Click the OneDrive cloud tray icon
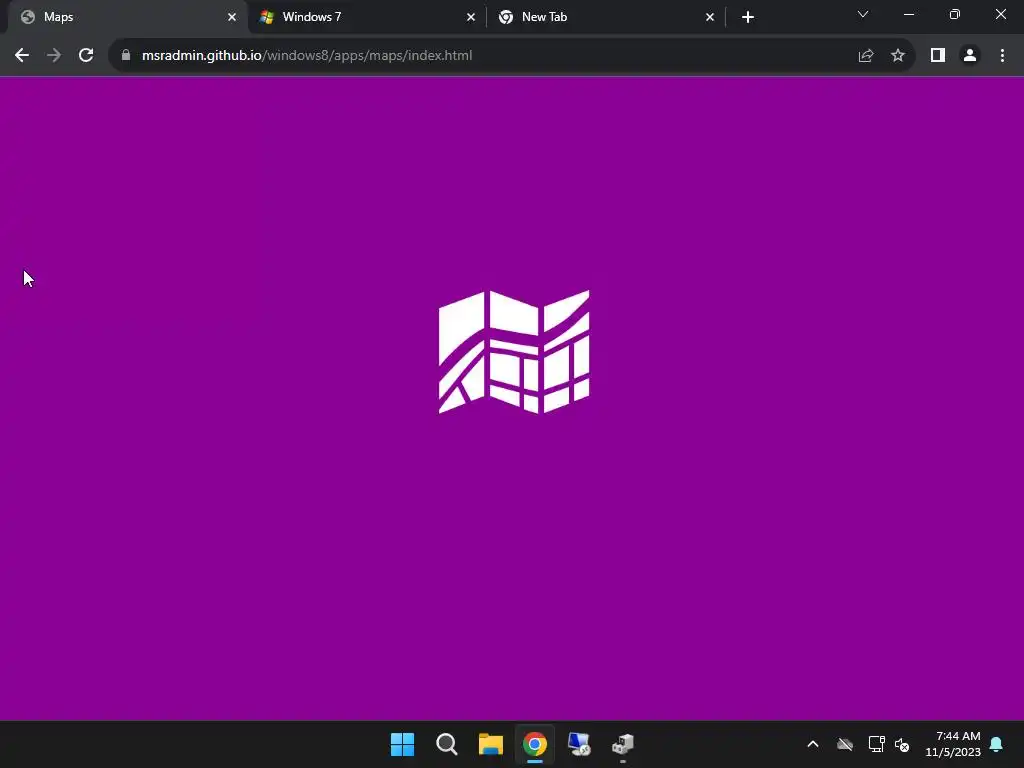Screen dimensions: 1024x768 [845, 744]
